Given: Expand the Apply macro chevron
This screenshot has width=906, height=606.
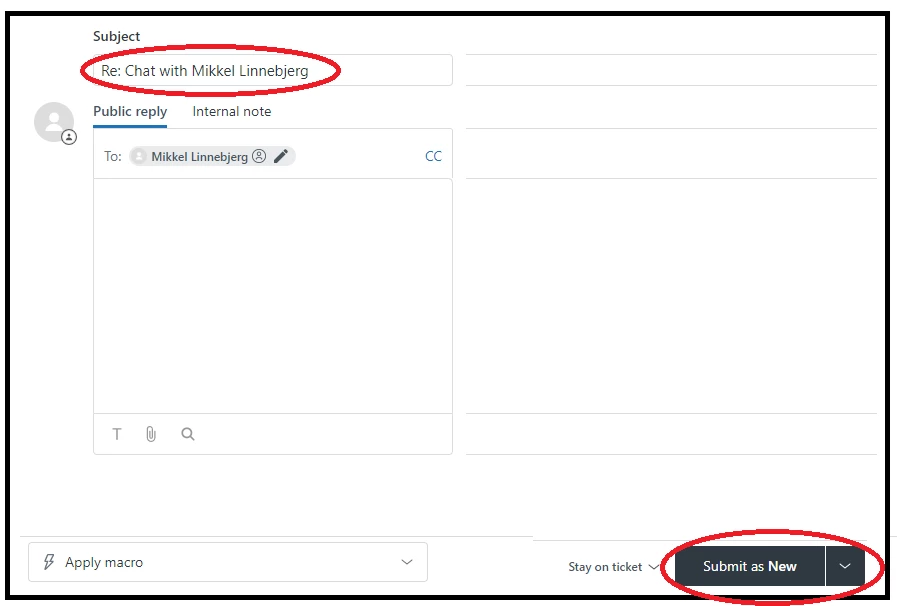Looking at the screenshot, I should coord(407,562).
